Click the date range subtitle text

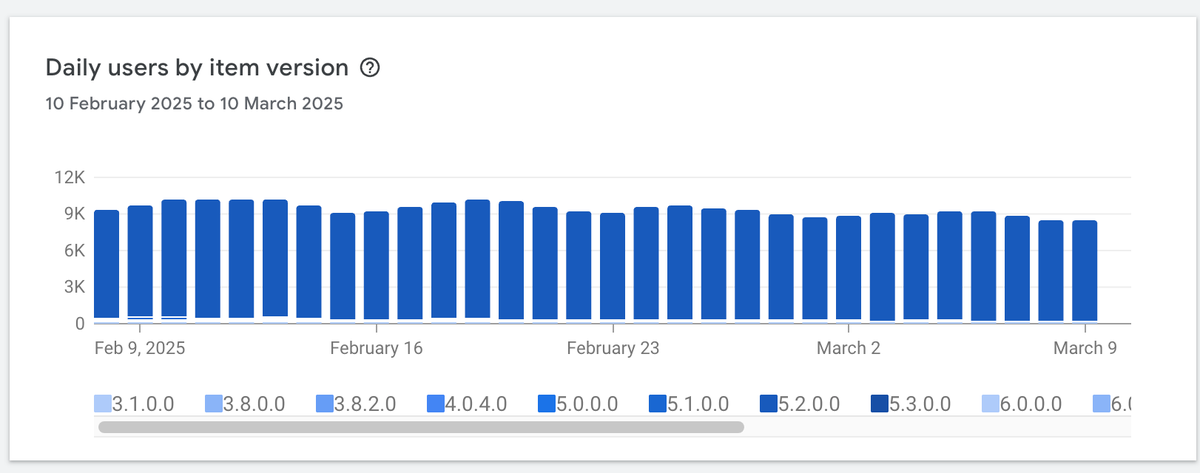[x=194, y=103]
